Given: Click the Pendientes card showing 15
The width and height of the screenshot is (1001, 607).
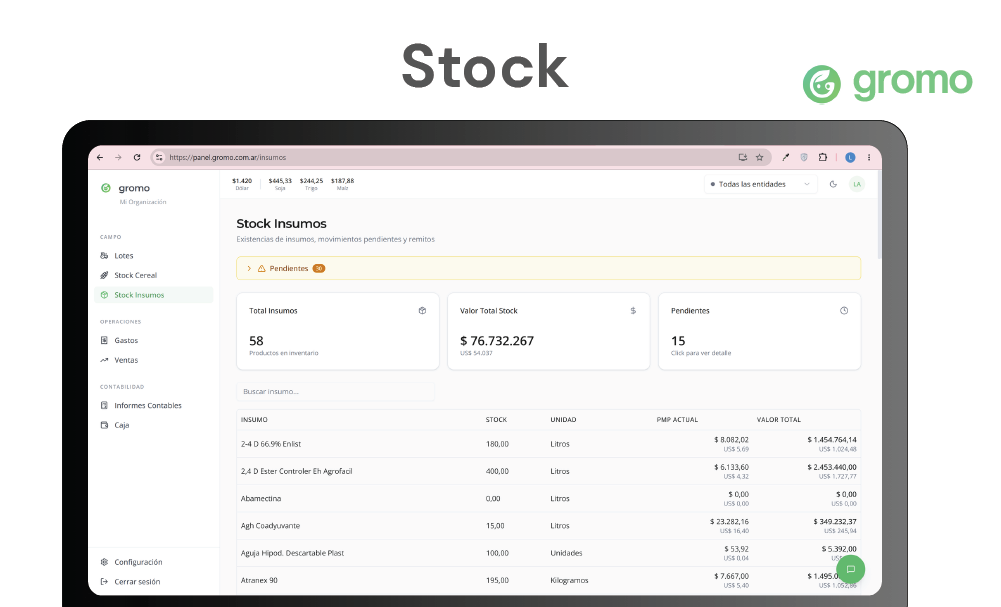Looking at the screenshot, I should (x=759, y=331).
